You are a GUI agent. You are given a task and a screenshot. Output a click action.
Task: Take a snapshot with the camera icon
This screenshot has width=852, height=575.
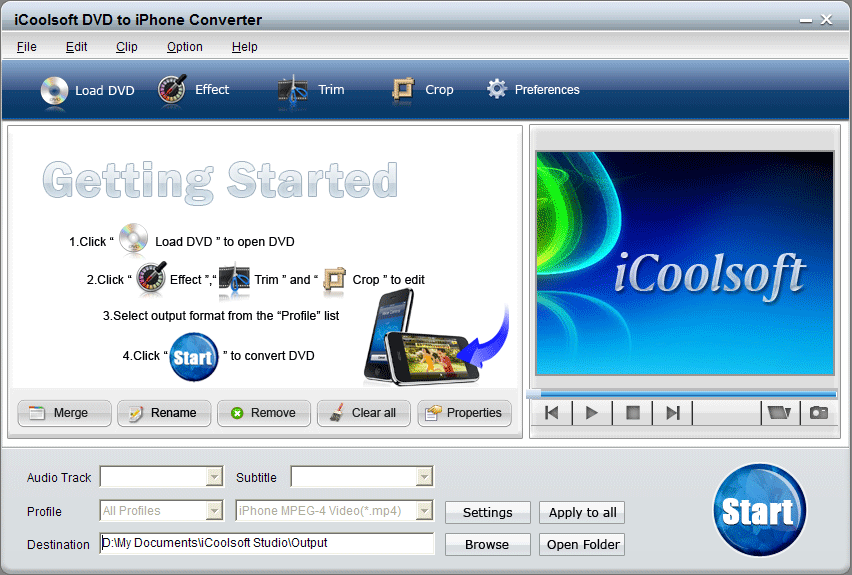click(819, 413)
